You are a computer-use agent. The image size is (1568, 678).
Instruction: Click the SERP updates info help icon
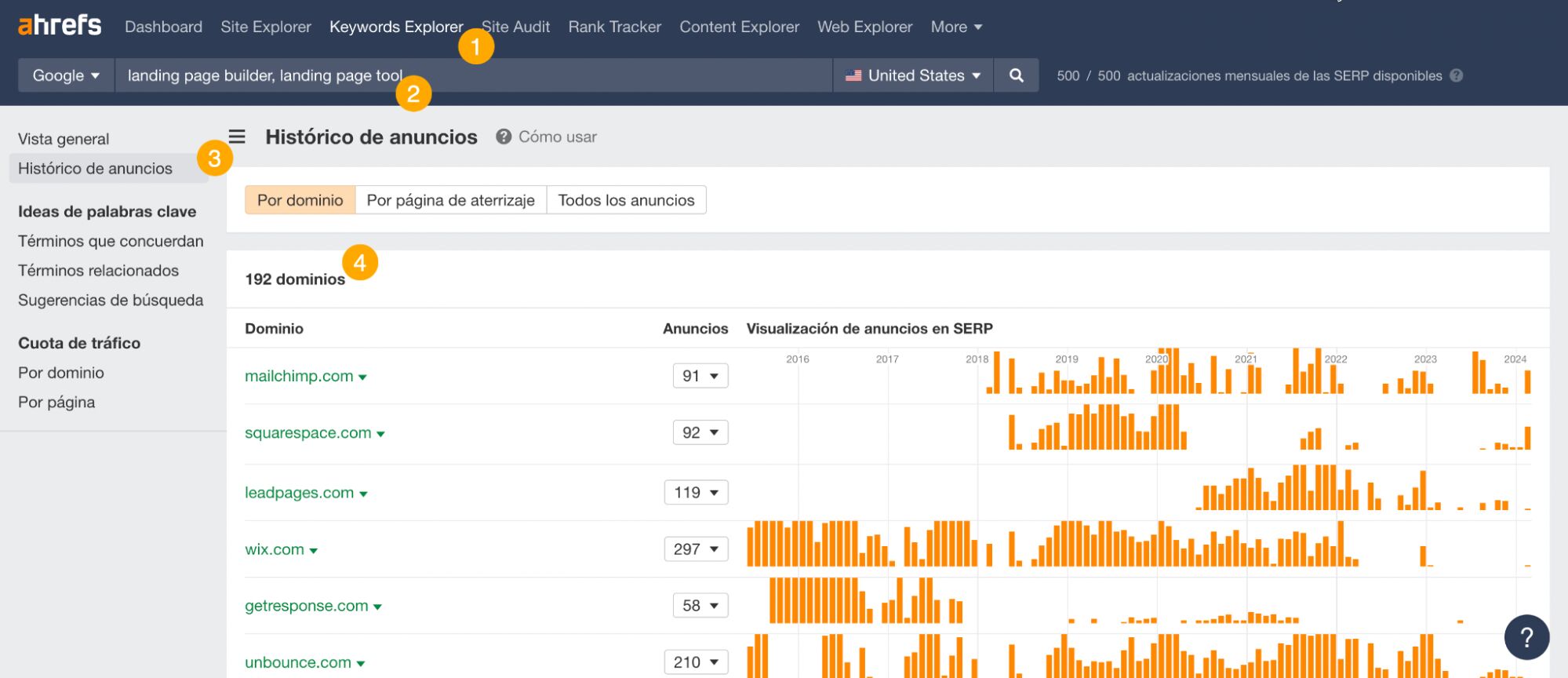tap(1457, 76)
